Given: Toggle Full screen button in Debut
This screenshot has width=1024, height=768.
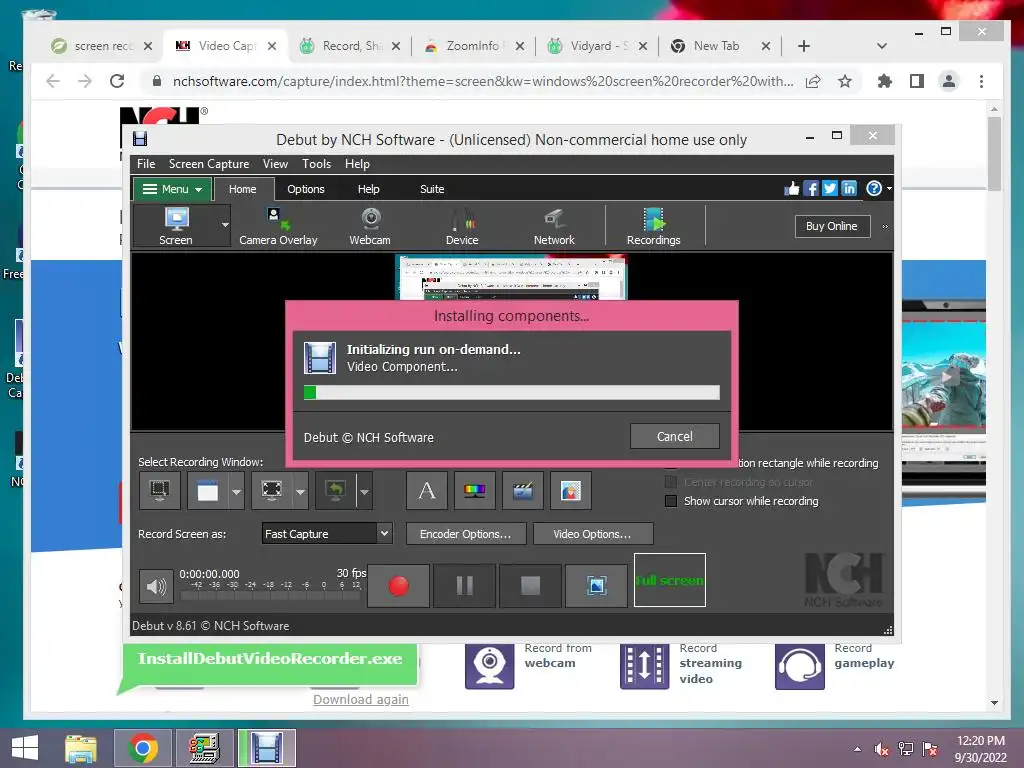Looking at the screenshot, I should (669, 580).
